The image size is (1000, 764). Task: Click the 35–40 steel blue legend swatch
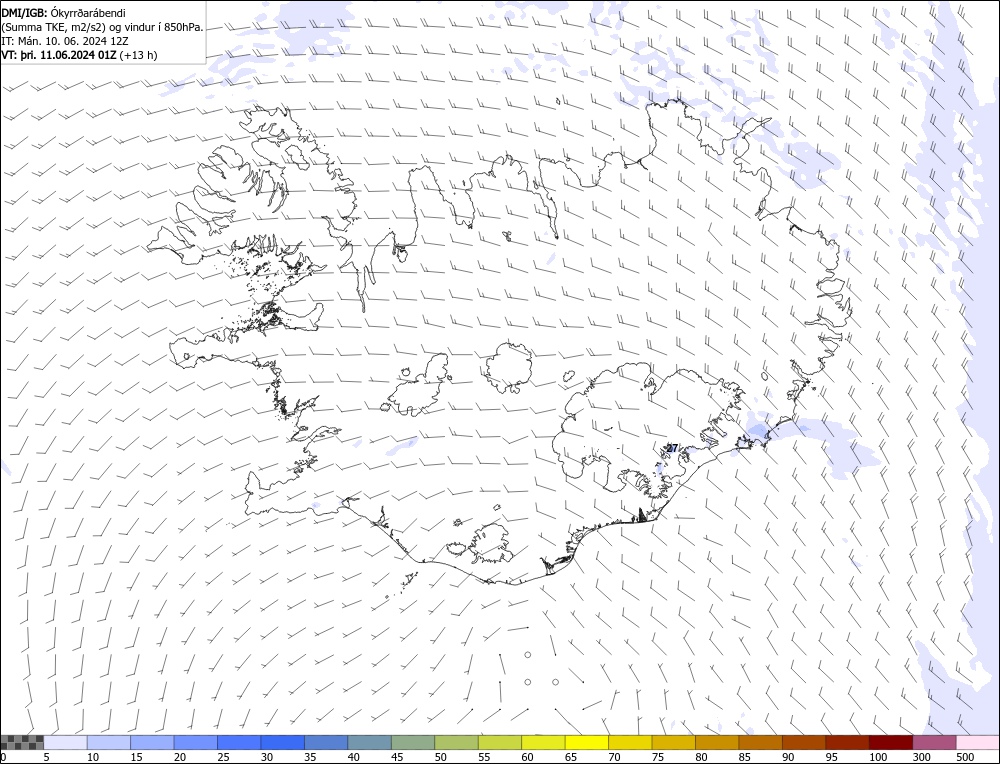click(326, 742)
